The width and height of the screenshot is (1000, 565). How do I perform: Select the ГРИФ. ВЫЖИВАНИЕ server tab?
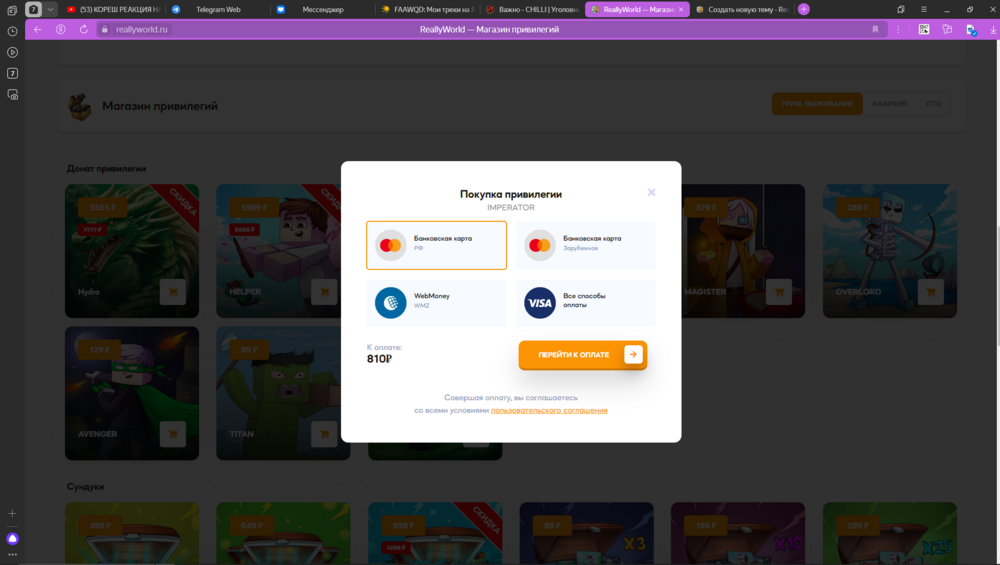pyautogui.click(x=817, y=104)
